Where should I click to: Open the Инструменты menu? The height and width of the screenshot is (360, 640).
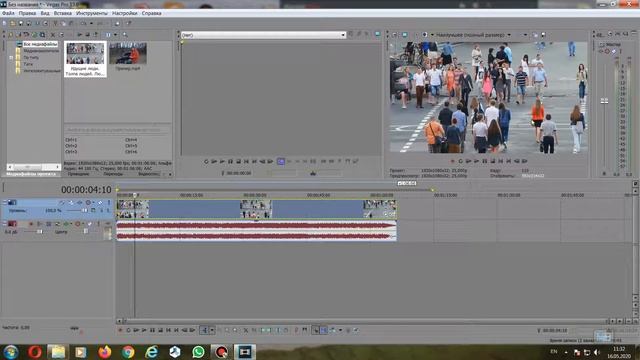(x=92, y=13)
